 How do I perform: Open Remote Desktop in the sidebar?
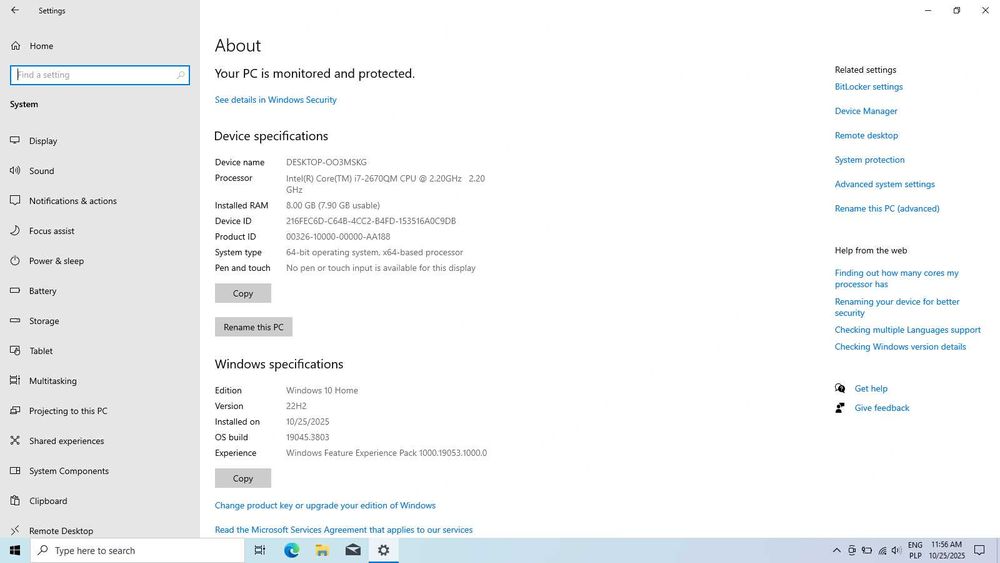pos(61,530)
